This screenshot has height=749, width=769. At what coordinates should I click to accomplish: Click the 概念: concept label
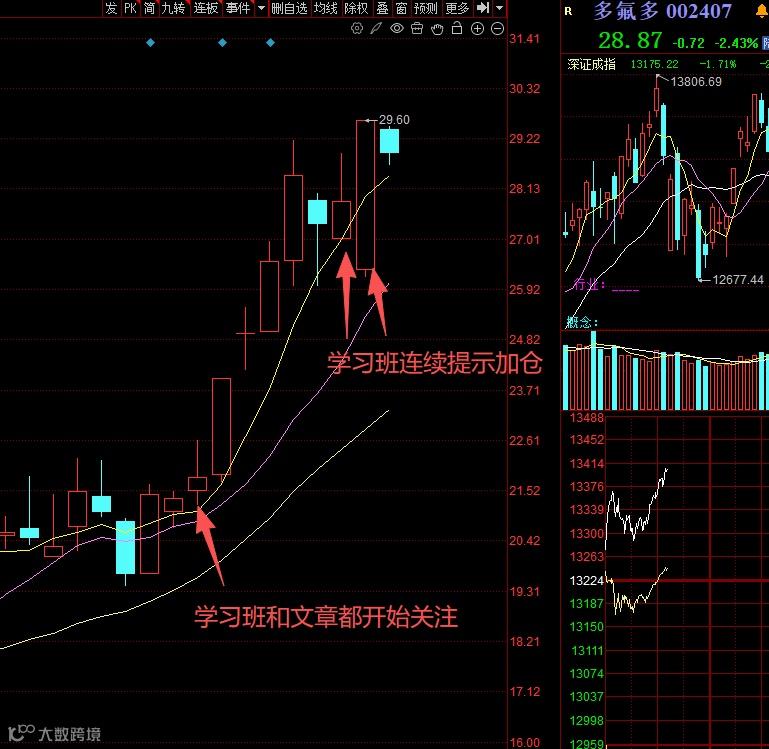(x=582, y=322)
